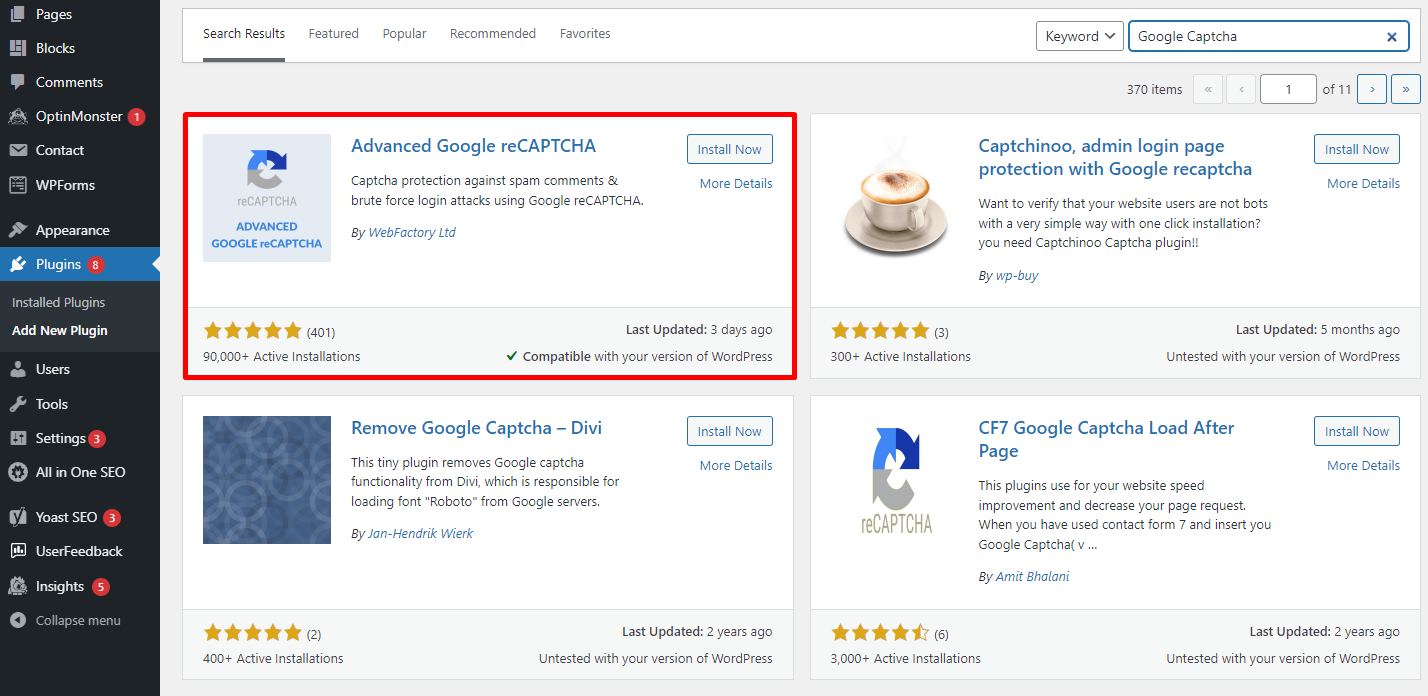Click the WPForms icon in sidebar
Image resolution: width=1428 pixels, height=696 pixels.
17,185
